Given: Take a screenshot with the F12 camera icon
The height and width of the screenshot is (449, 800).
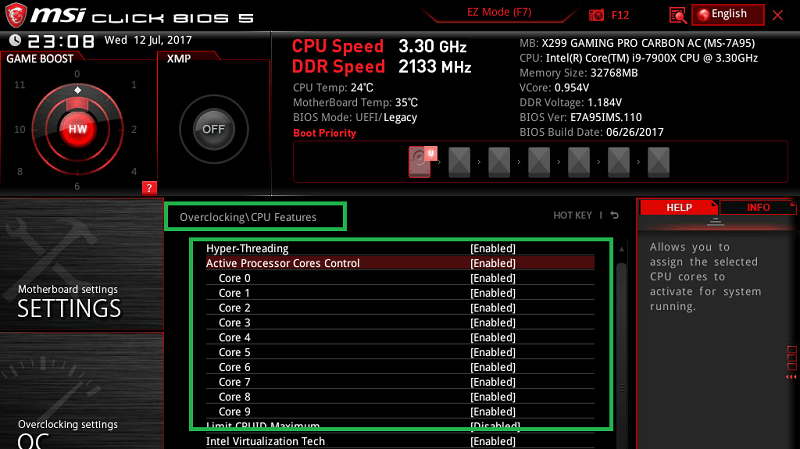Looking at the screenshot, I should click(596, 15).
